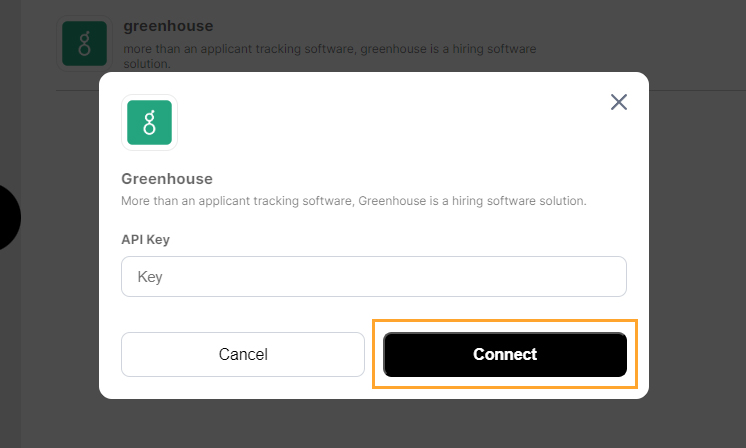Click the dimmed overlay right of the dialog

(x=697, y=238)
